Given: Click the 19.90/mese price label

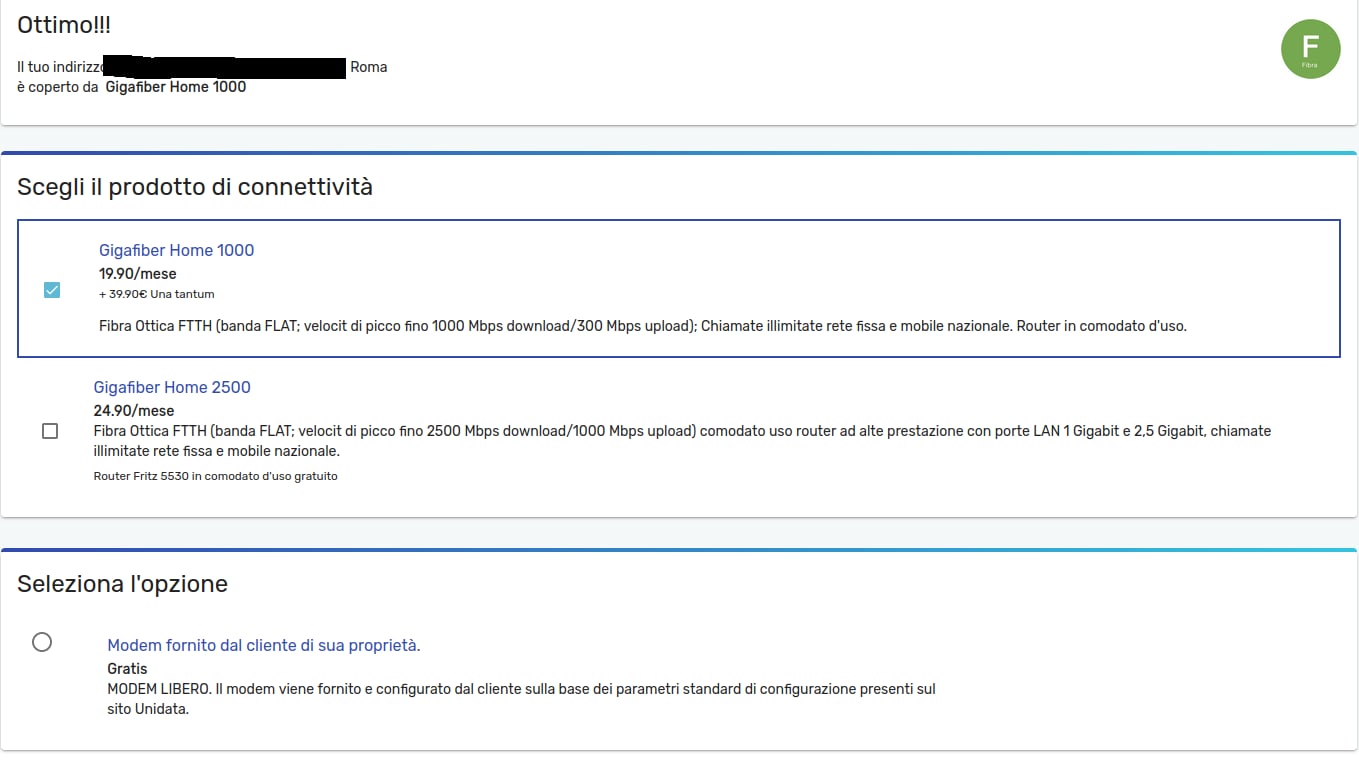Looking at the screenshot, I should tap(138, 273).
